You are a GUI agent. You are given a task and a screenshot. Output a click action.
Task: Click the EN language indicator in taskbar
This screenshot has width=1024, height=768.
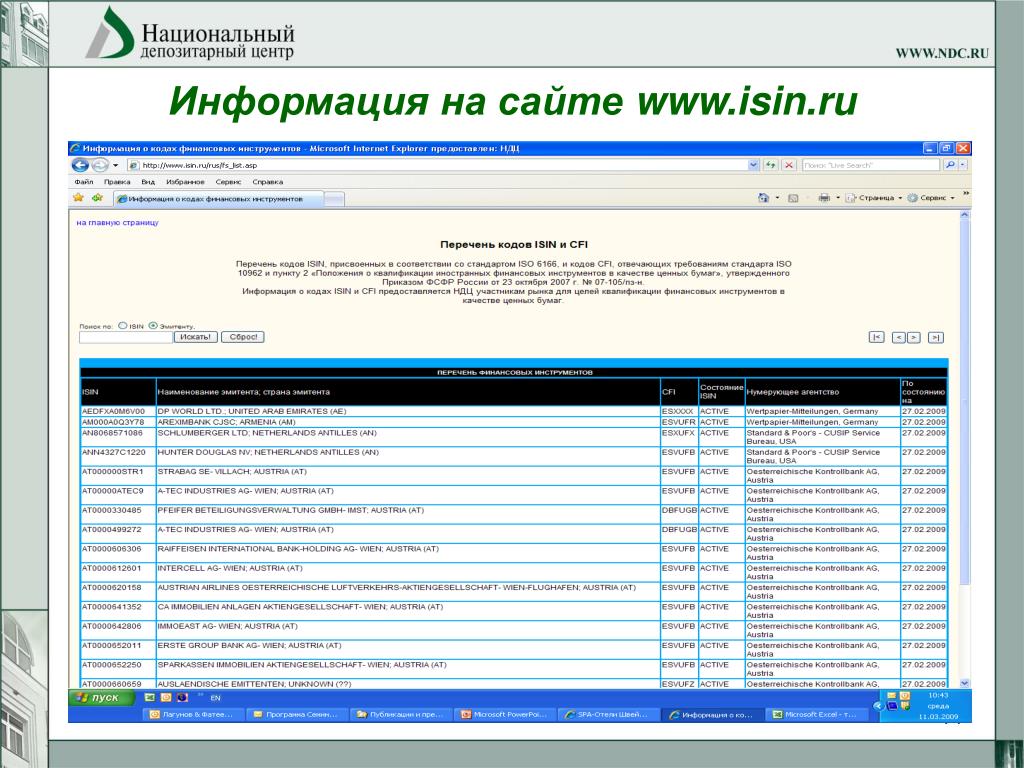point(216,698)
